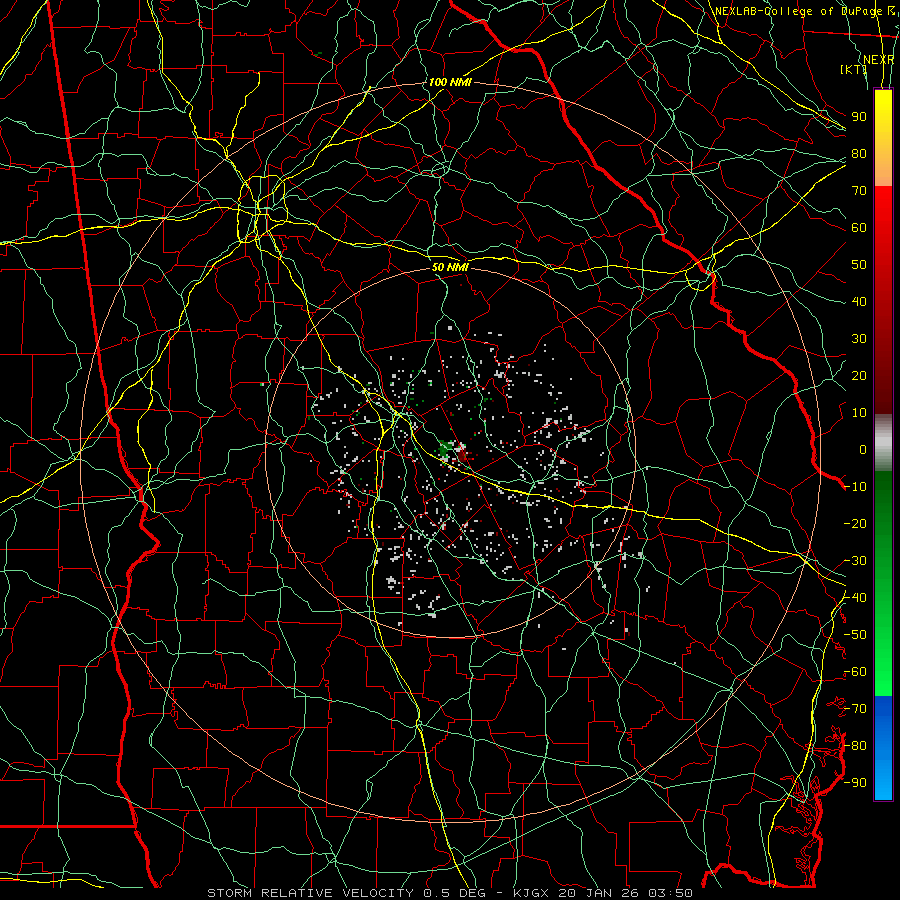
Task: Click the KT units label above color scale
Action: 854,69
